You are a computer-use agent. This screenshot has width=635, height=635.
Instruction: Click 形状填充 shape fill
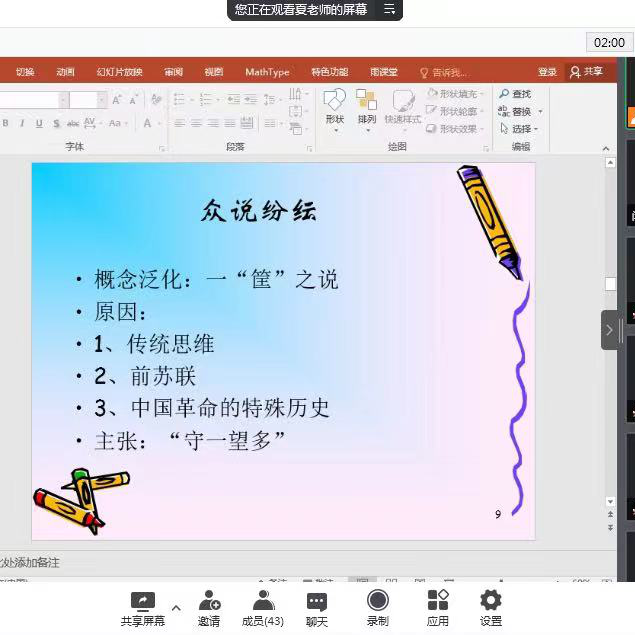456,94
